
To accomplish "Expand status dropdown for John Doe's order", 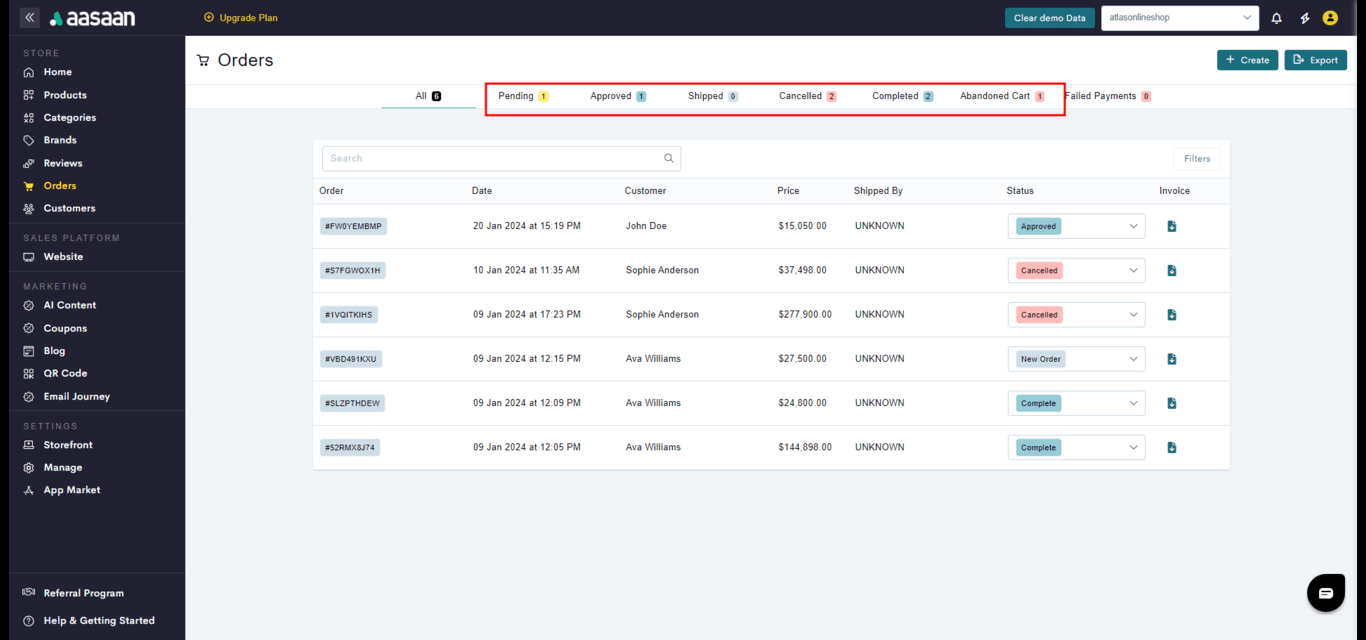I will point(1133,226).
